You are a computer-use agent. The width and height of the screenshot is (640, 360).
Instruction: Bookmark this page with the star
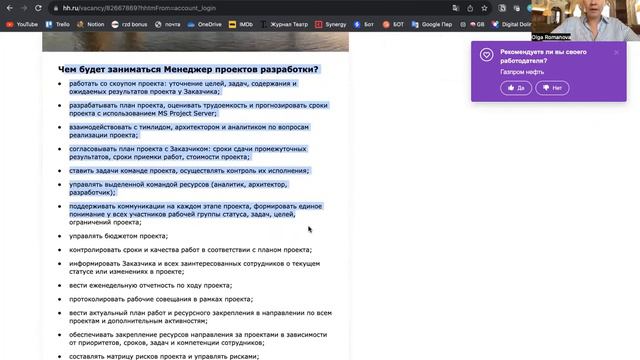coord(484,8)
